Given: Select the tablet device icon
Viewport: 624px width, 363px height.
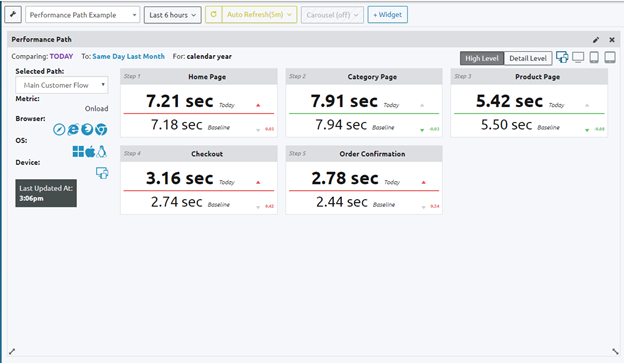Looking at the screenshot, I should 610,57.
